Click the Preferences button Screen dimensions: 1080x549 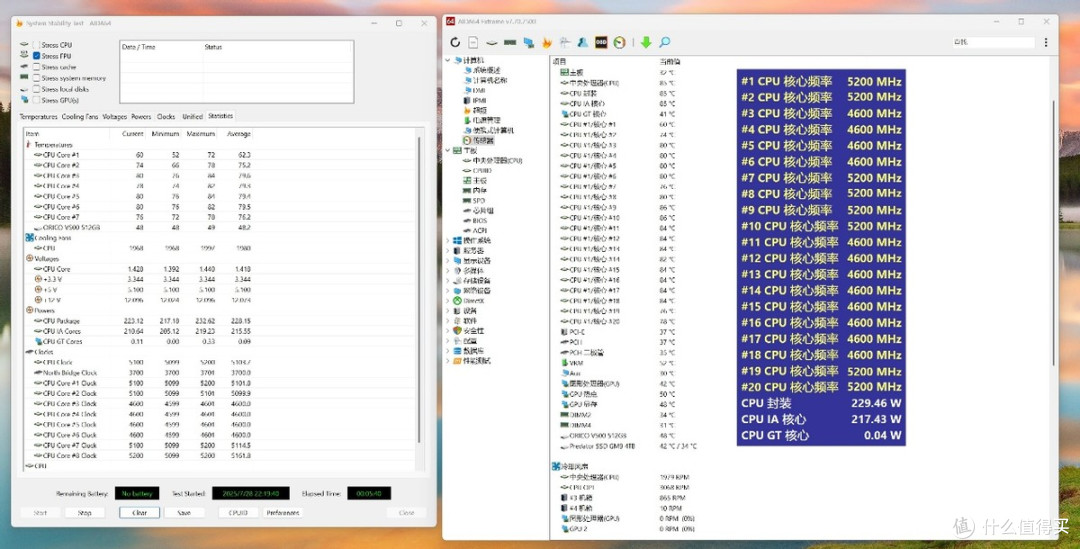point(283,512)
